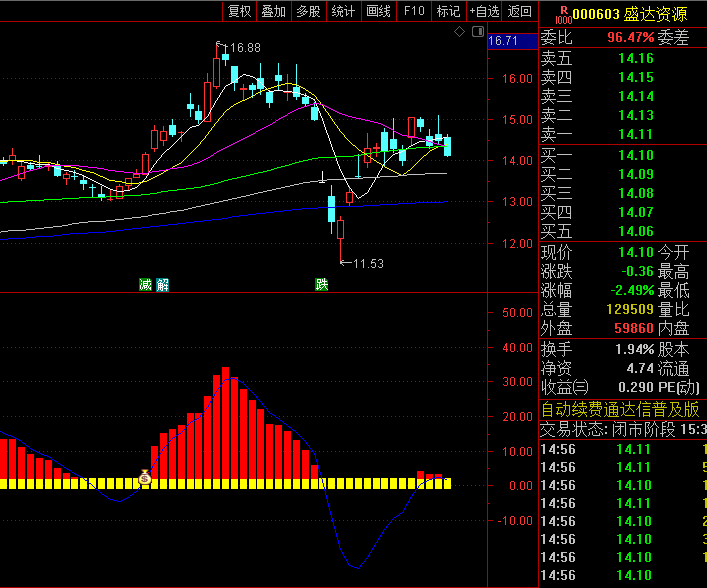Click 委比 value 96.47%
Viewport: 707px width, 588px height.
(630, 37)
